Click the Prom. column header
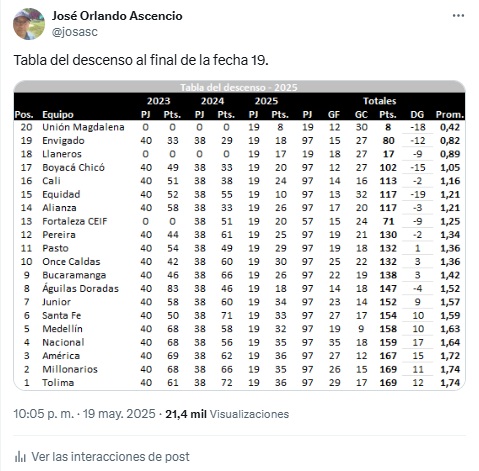Screen dimensions: 479x471 (x=450, y=114)
